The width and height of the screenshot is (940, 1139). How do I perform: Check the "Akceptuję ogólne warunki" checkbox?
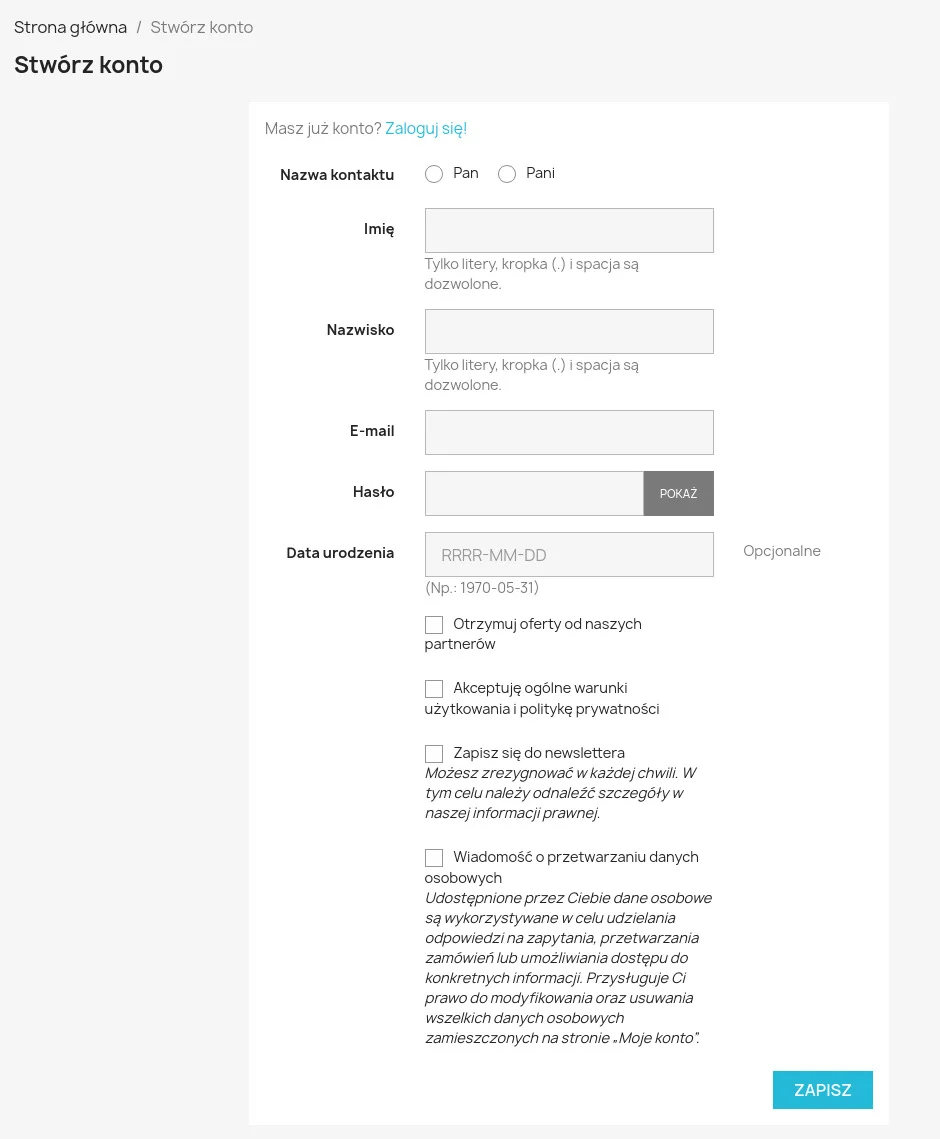pyautogui.click(x=434, y=688)
